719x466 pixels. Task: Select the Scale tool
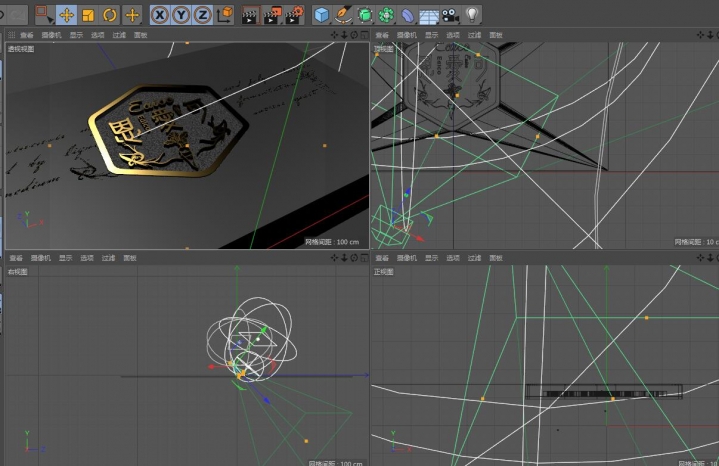(x=88, y=15)
